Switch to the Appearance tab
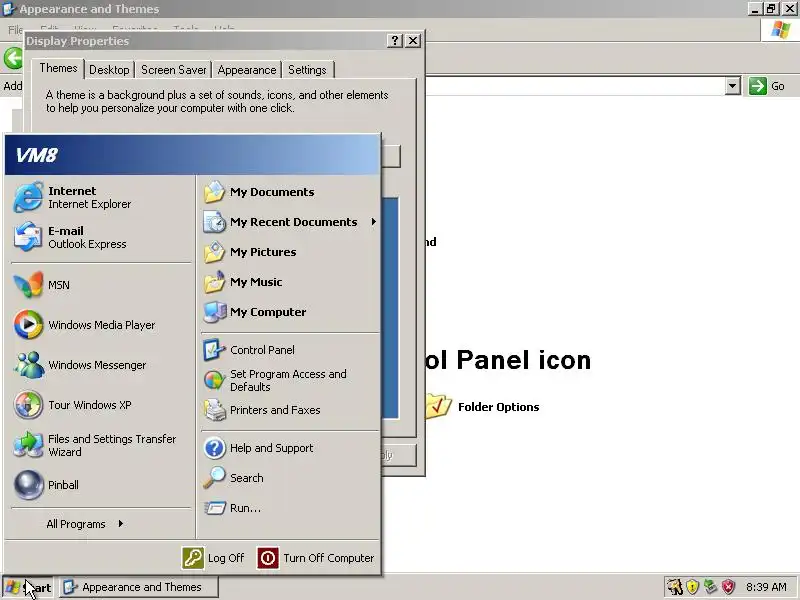800x600 pixels. point(247,70)
